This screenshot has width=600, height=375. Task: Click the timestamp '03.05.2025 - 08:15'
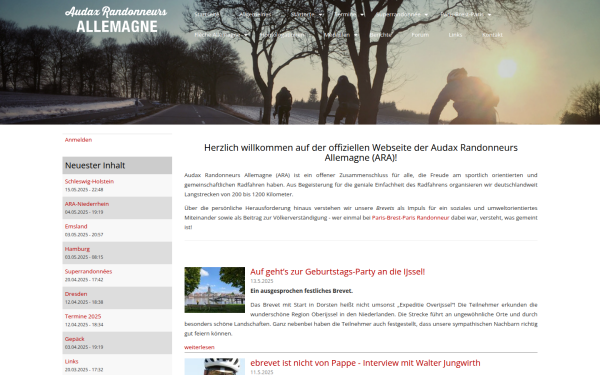click(84, 257)
